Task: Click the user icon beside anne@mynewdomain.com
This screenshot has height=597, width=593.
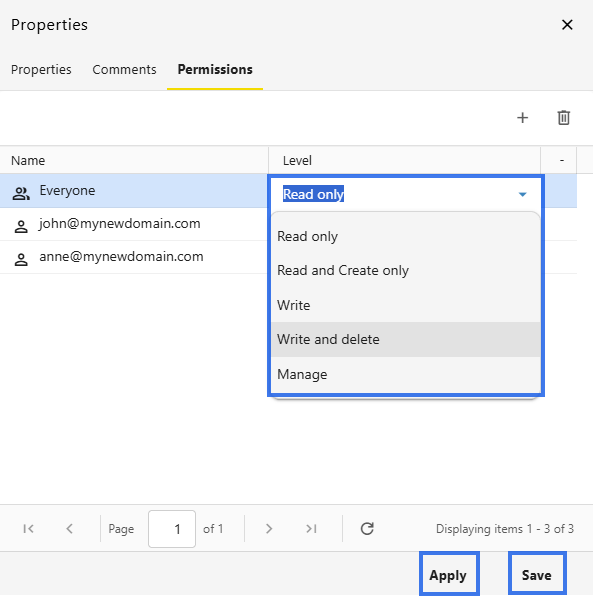Action: click(x=21, y=260)
